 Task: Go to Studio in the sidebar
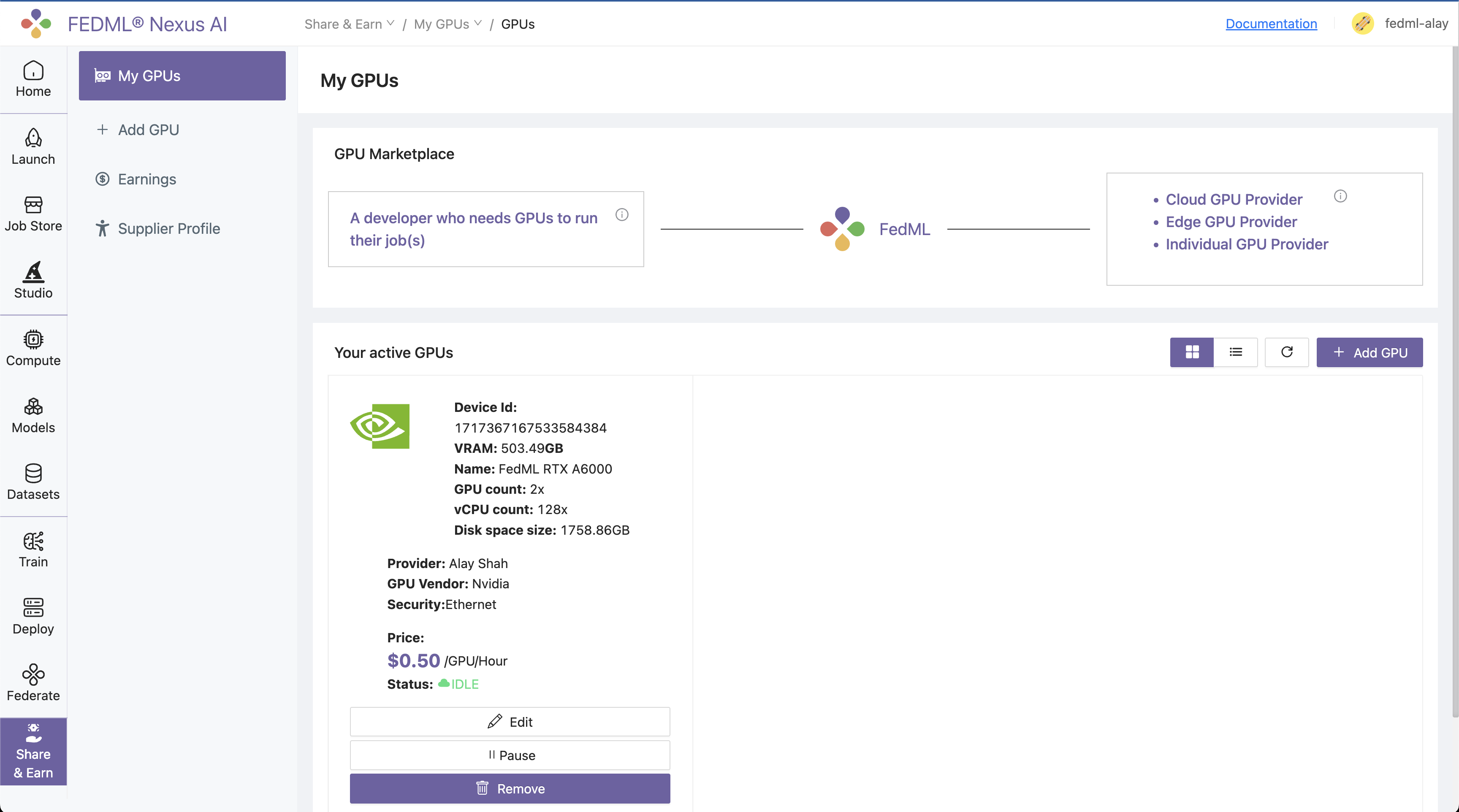[33, 280]
